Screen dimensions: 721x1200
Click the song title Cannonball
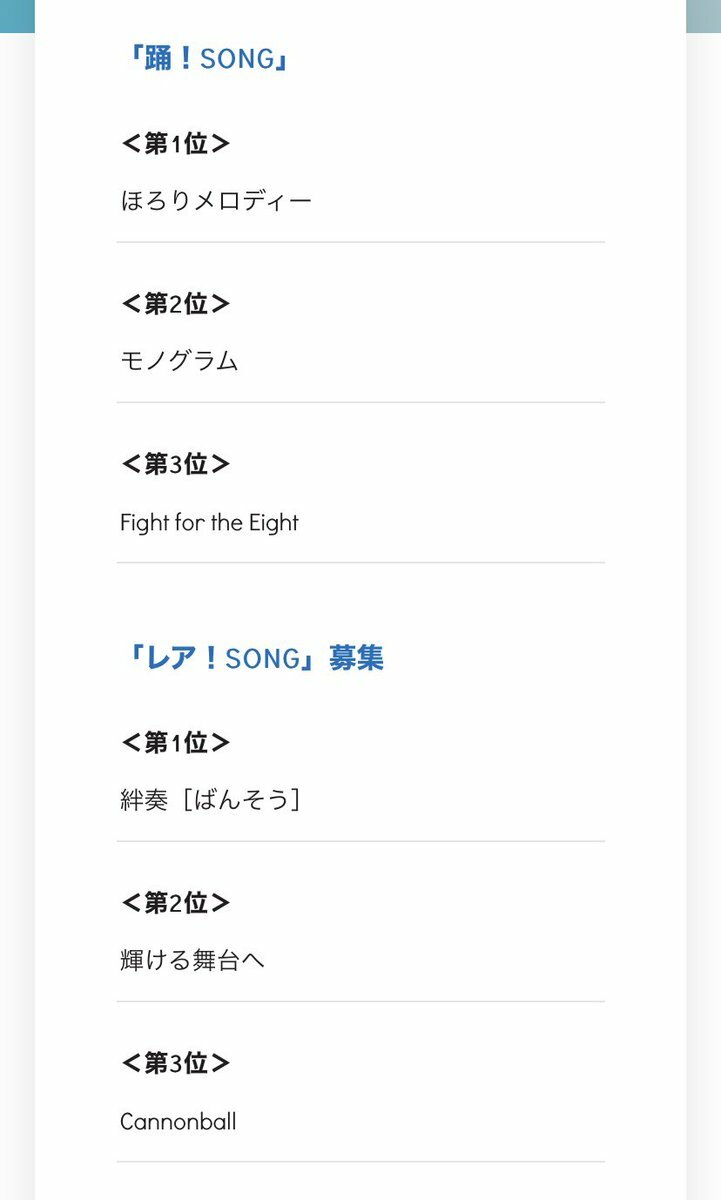pyautogui.click(x=178, y=1121)
